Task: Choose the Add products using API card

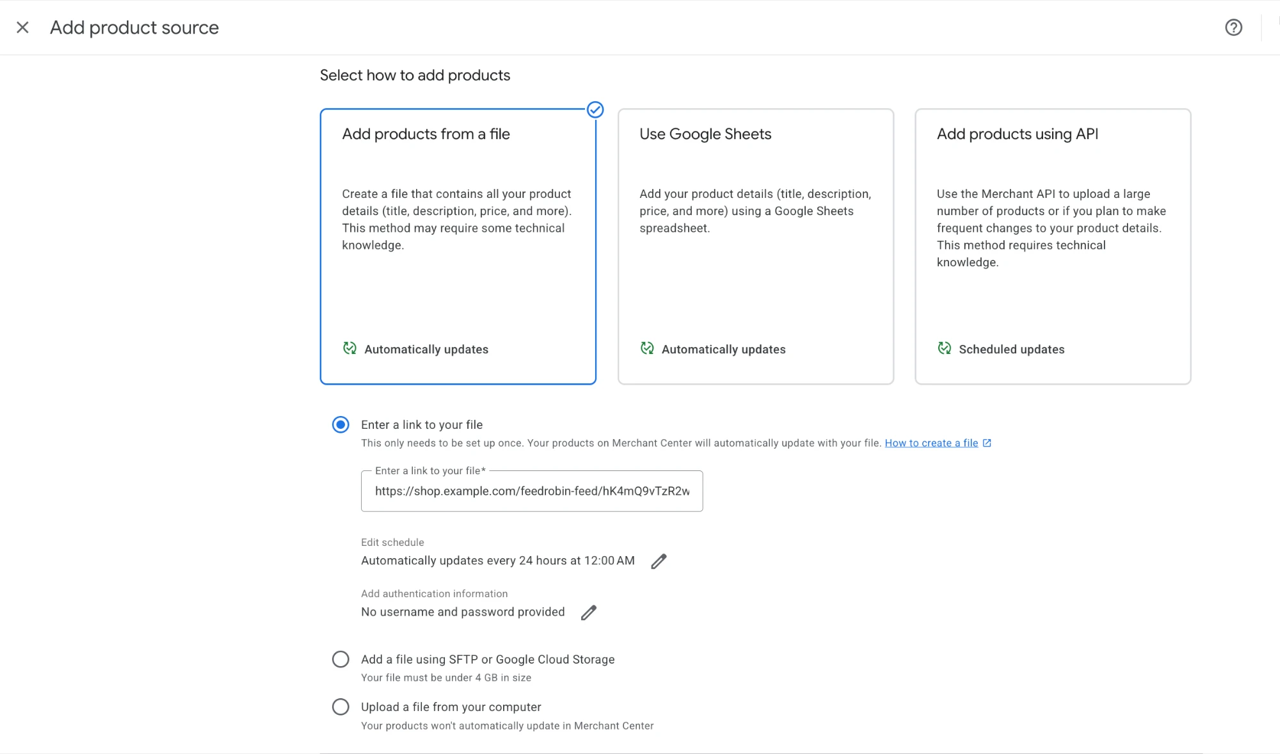Action: pyautogui.click(x=1053, y=246)
